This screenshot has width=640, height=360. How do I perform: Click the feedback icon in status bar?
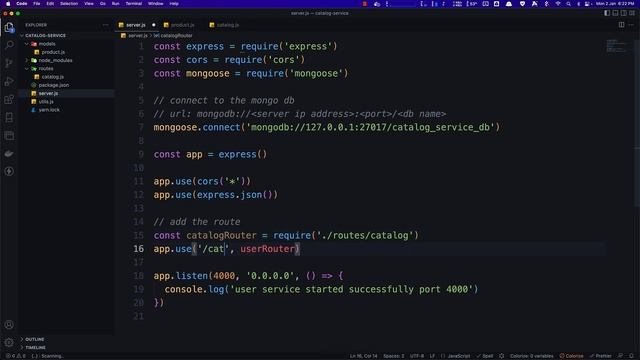point(620,356)
